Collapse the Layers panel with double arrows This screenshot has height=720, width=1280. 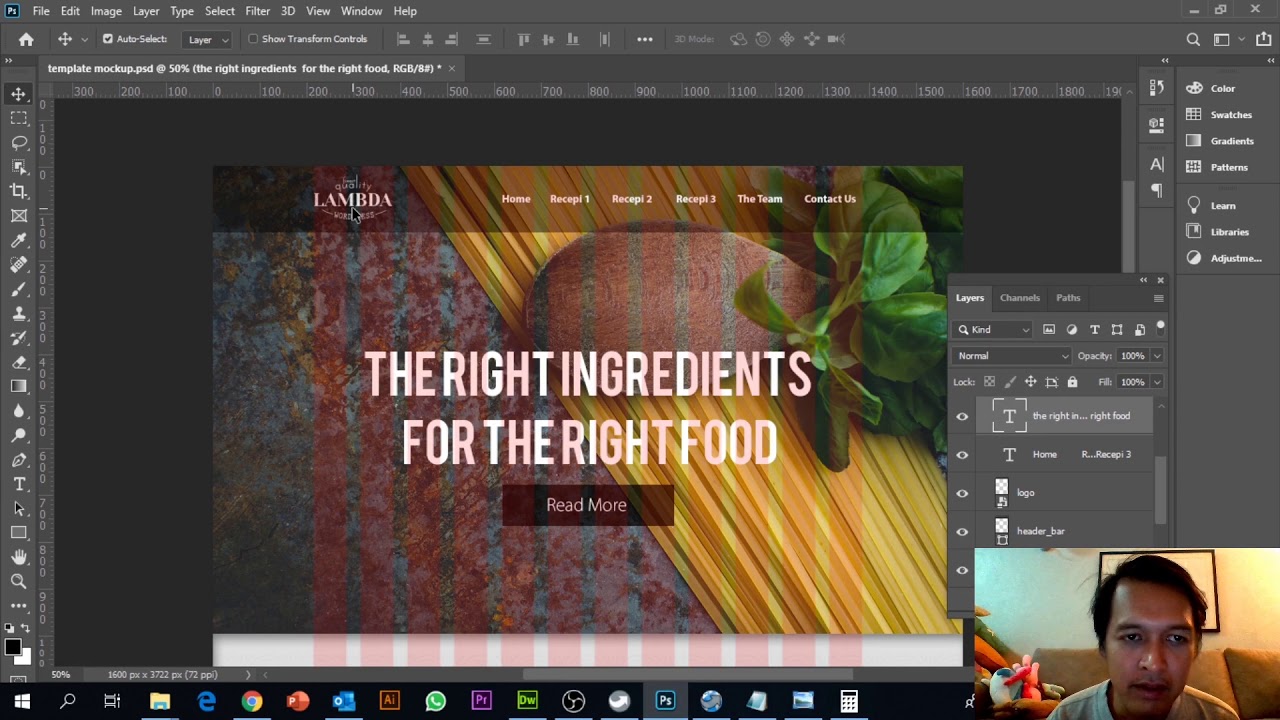coord(1143,280)
